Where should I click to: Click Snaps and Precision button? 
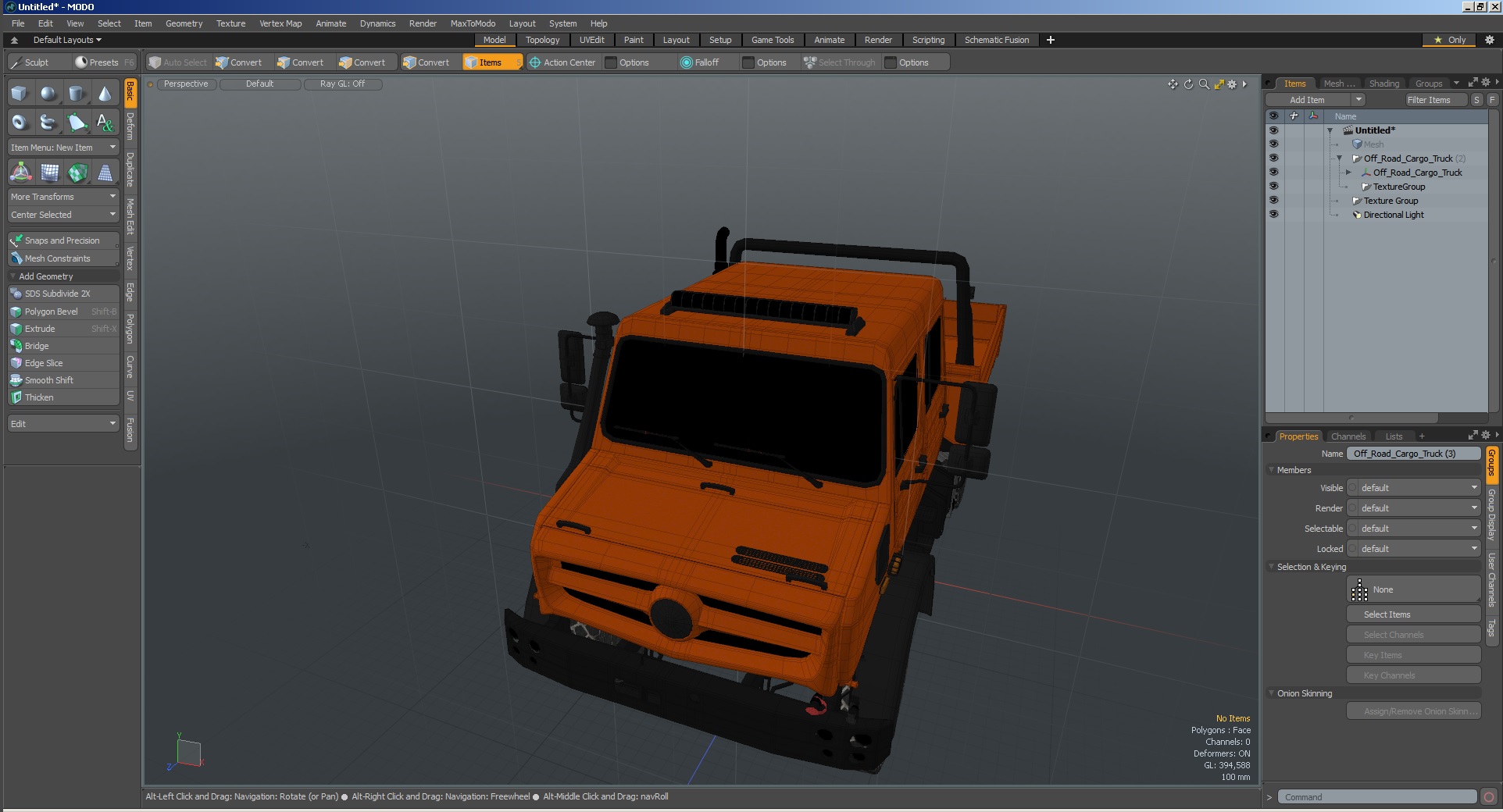pyautogui.click(x=63, y=240)
